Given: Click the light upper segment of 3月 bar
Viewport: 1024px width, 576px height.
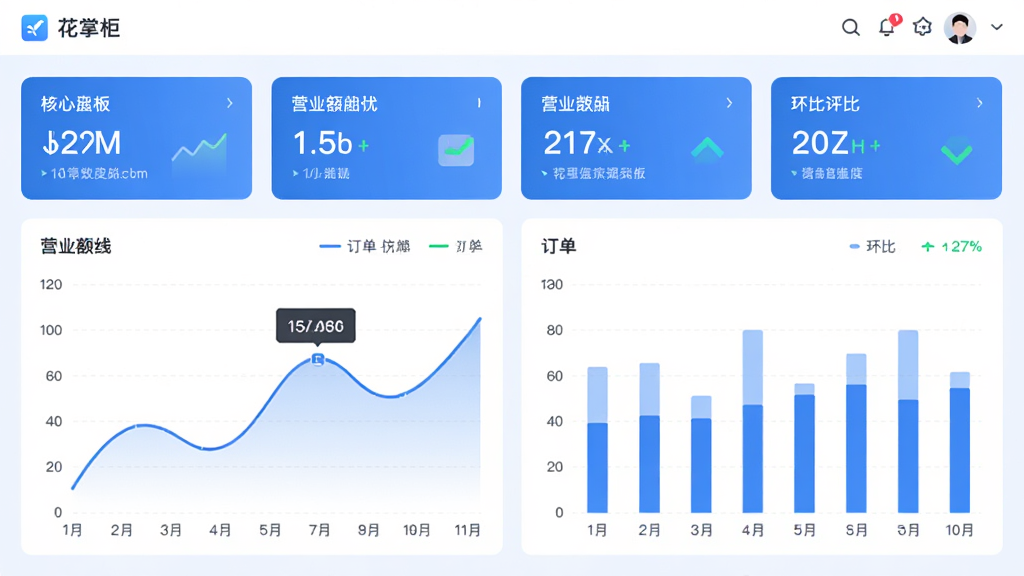Looking at the screenshot, I should pyautogui.click(x=701, y=408).
